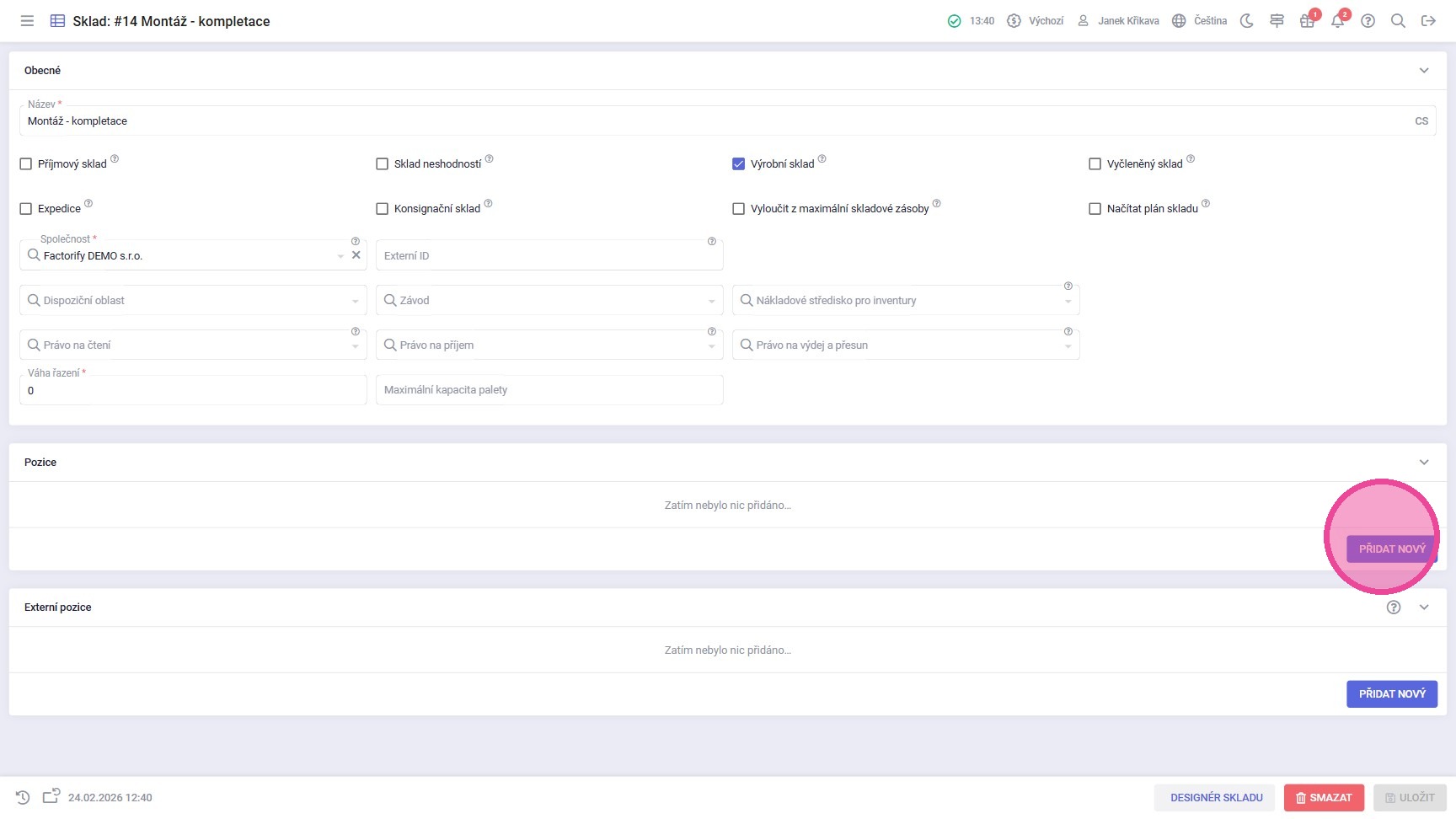Uncheck the Výrobní sklad checkbox
This screenshot has width=1456, height=819.
(739, 164)
